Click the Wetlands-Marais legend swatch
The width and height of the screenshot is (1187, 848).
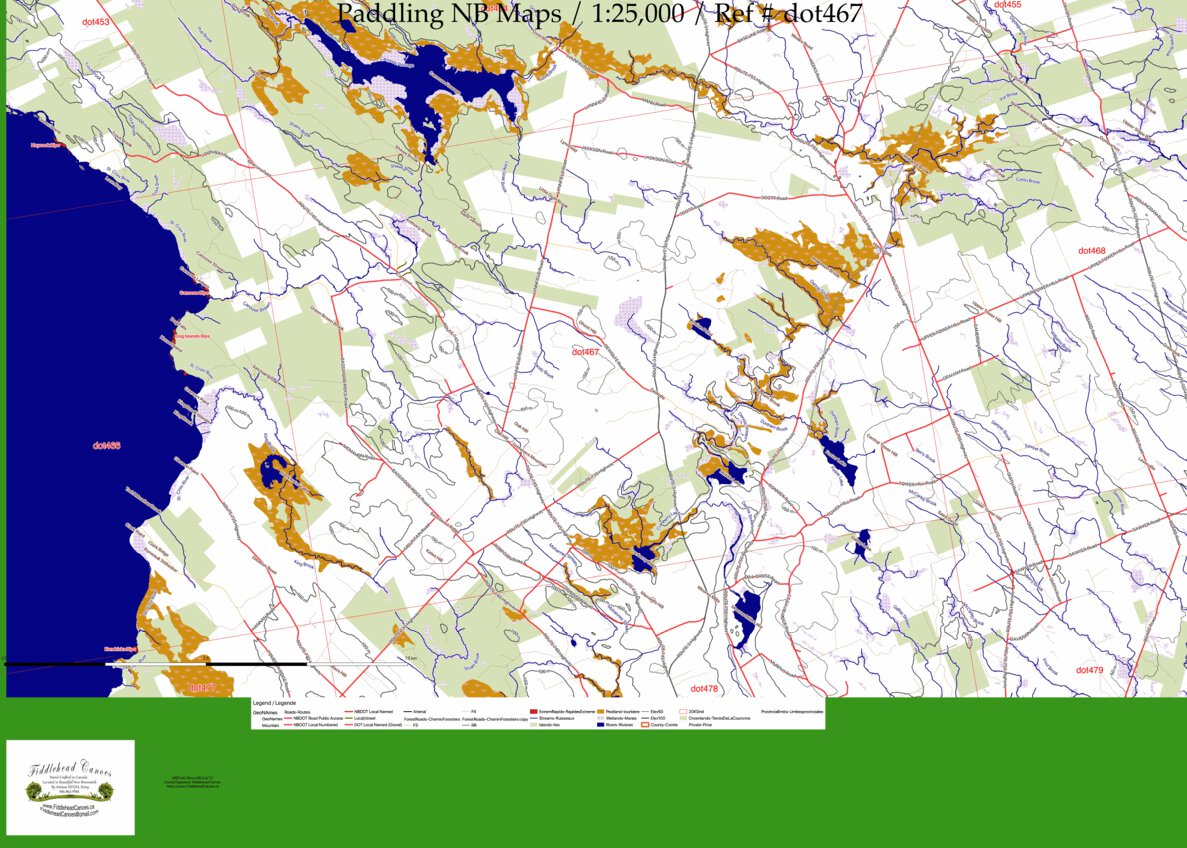coord(600,719)
